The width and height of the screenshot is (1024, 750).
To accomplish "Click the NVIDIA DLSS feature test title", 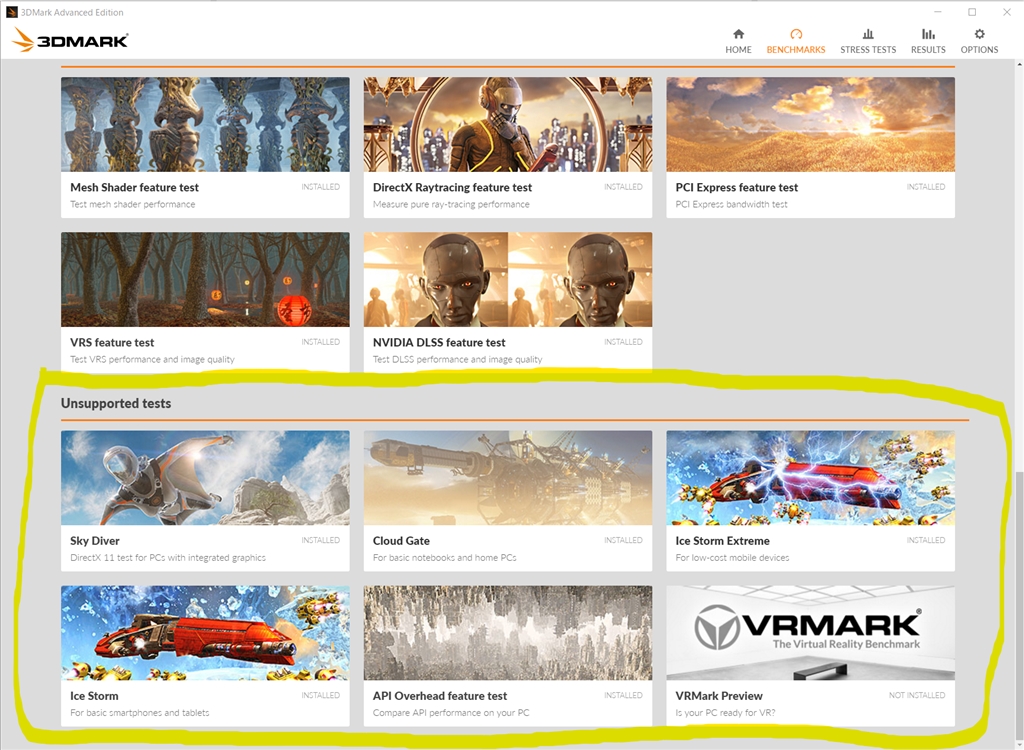I will (439, 342).
